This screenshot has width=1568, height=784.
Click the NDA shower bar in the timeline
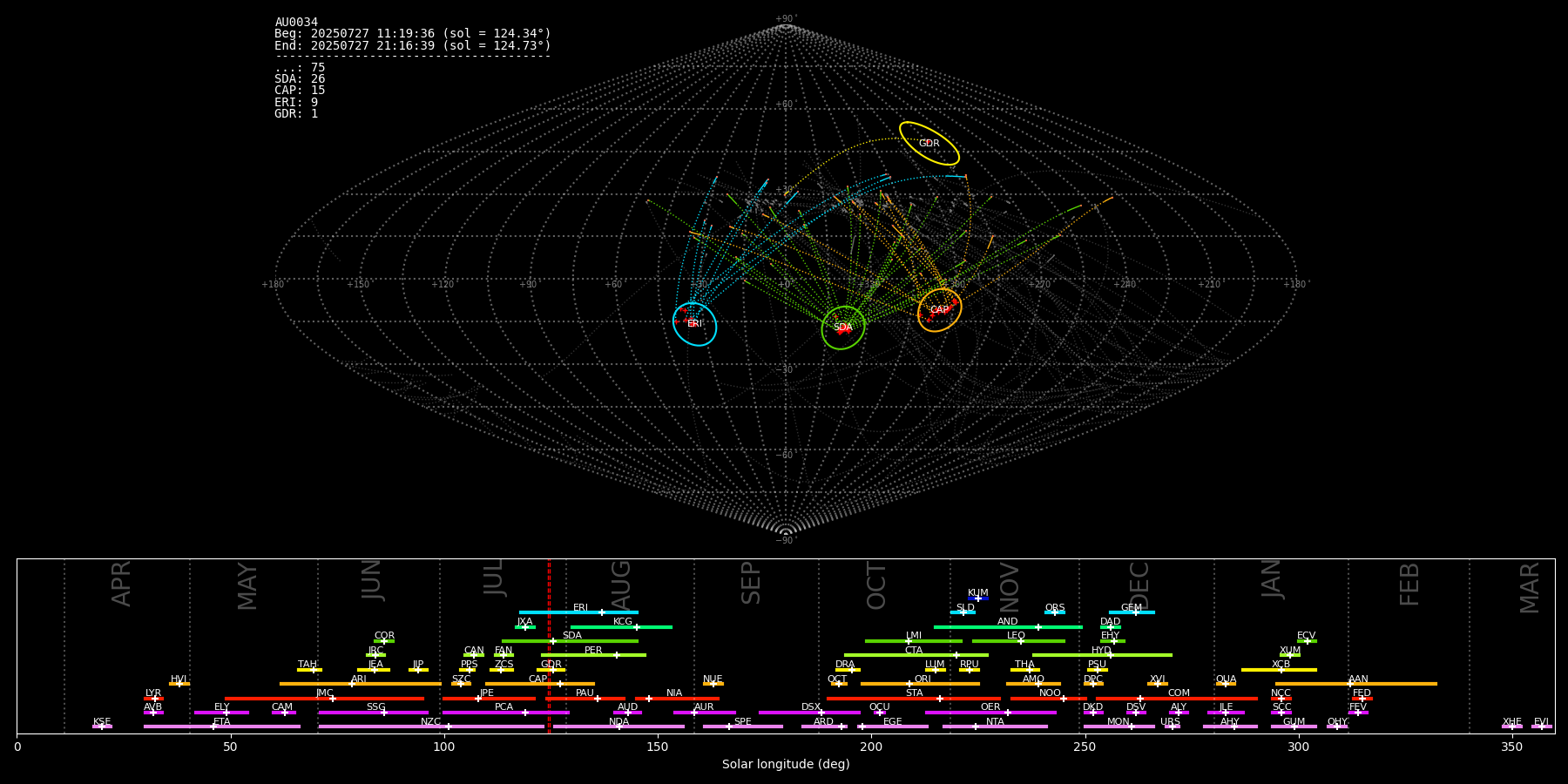[619, 727]
